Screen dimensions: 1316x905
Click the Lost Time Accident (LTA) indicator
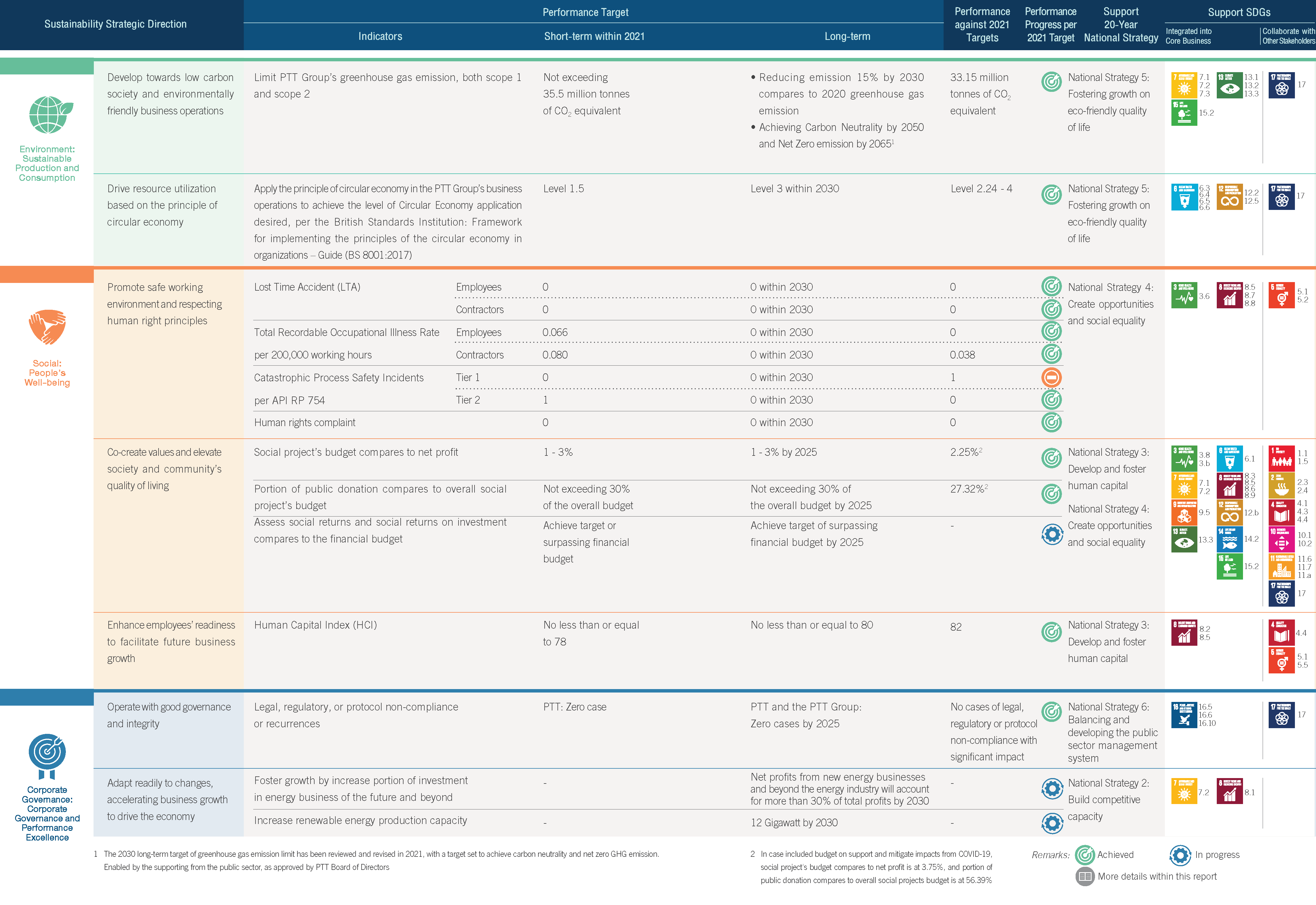[x=307, y=287]
